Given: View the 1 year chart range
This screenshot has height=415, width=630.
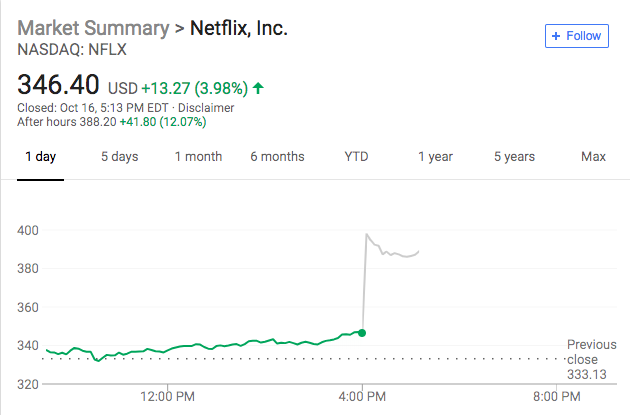Looking at the screenshot, I should point(435,157).
